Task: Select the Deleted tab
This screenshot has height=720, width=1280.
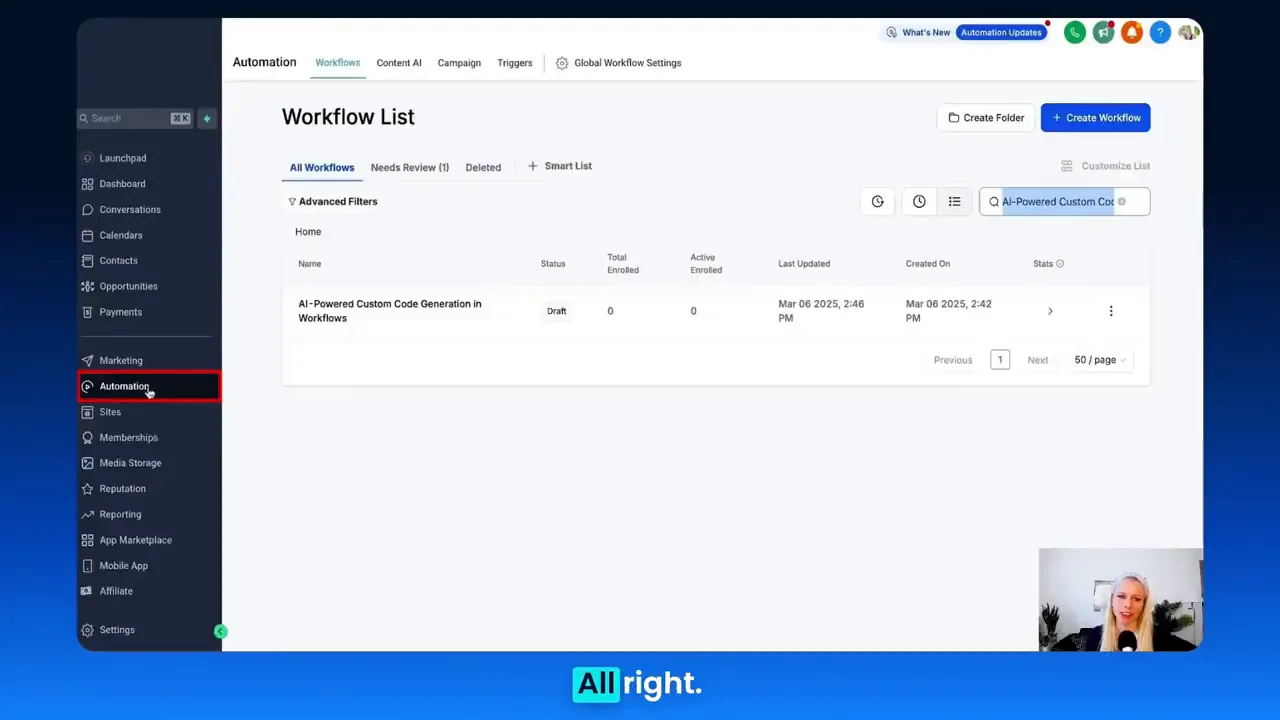Action: pyautogui.click(x=483, y=167)
